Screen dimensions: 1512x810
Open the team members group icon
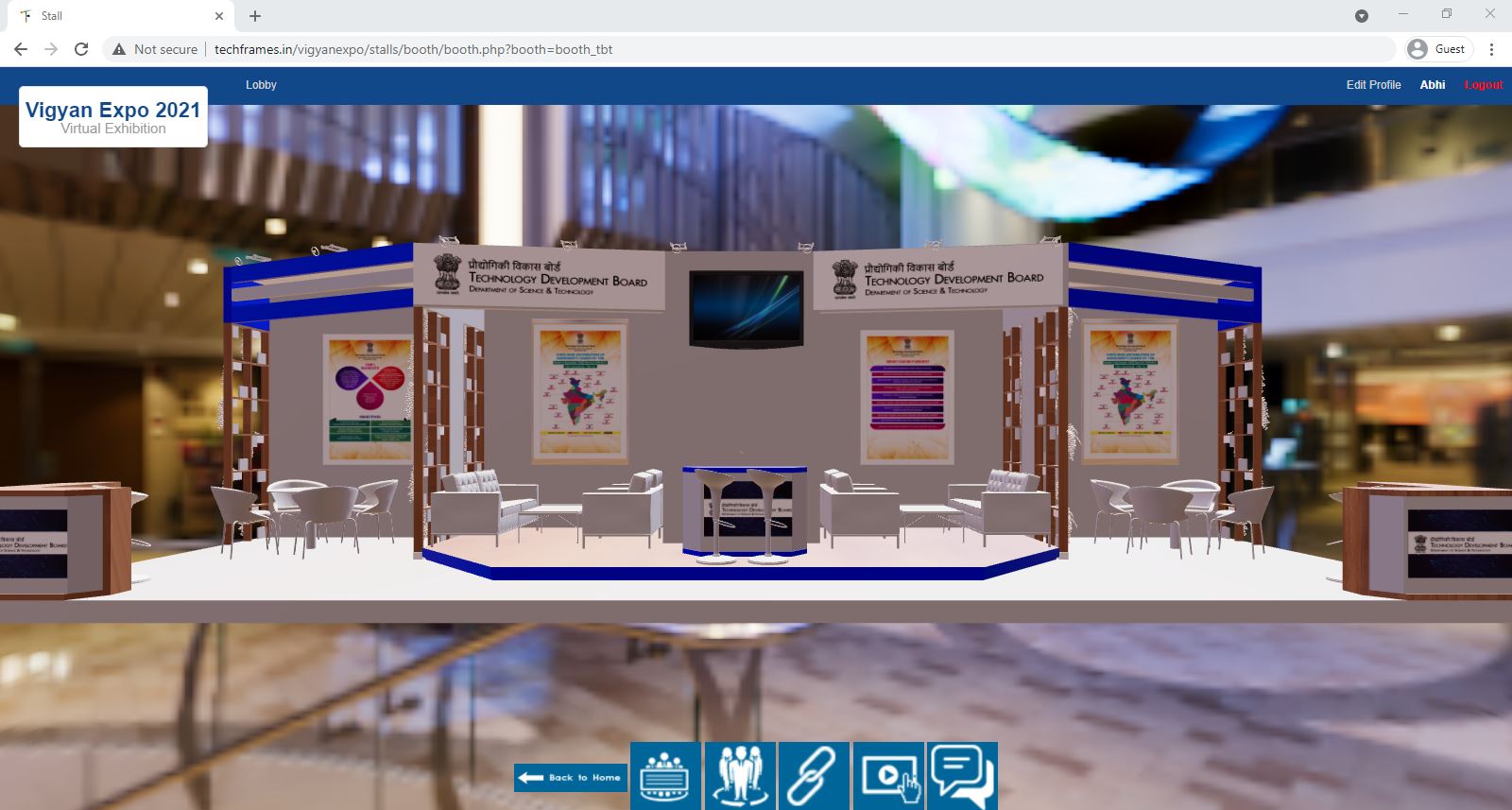coord(739,776)
